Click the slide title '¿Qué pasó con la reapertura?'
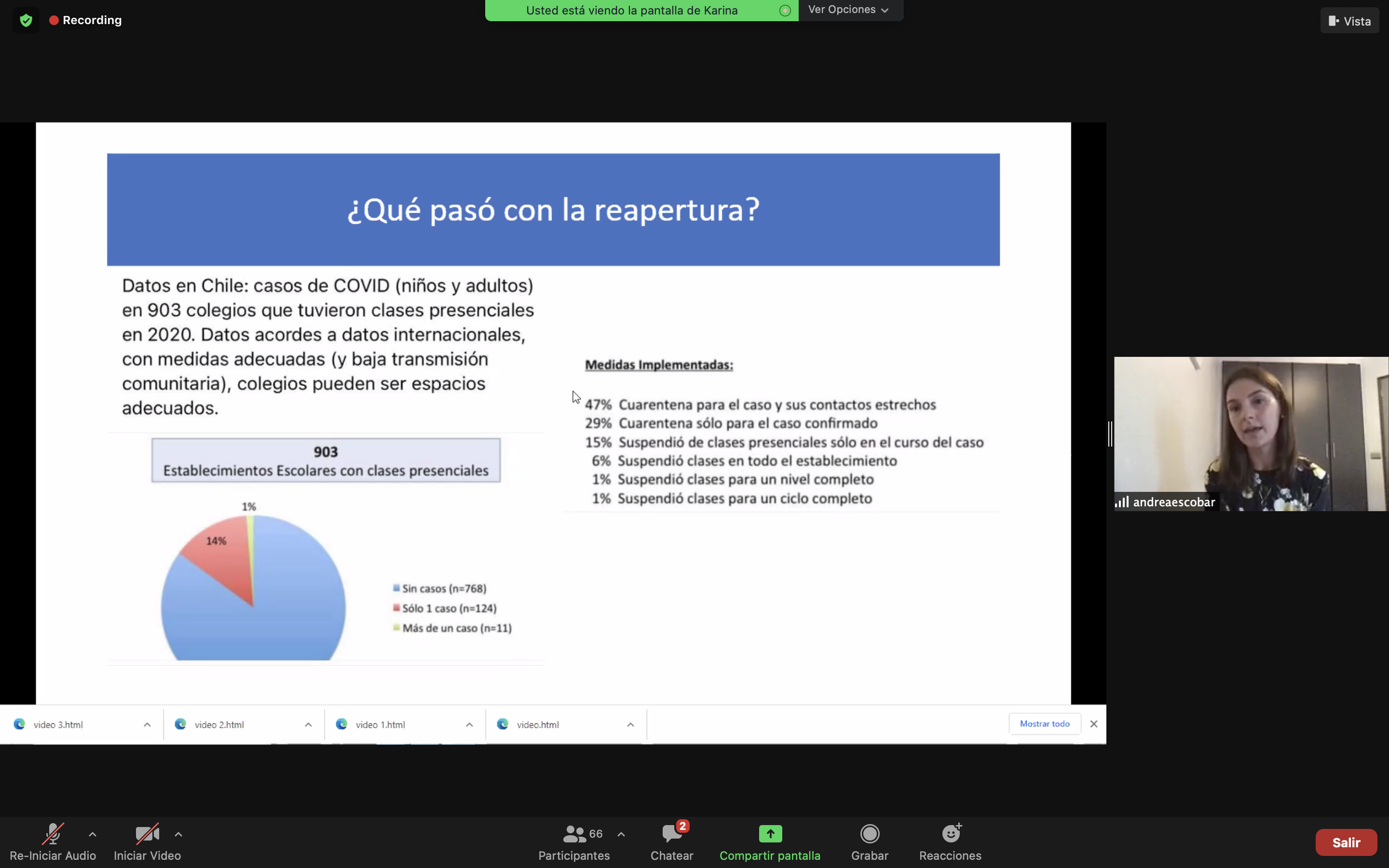The image size is (1389, 868). (553, 210)
